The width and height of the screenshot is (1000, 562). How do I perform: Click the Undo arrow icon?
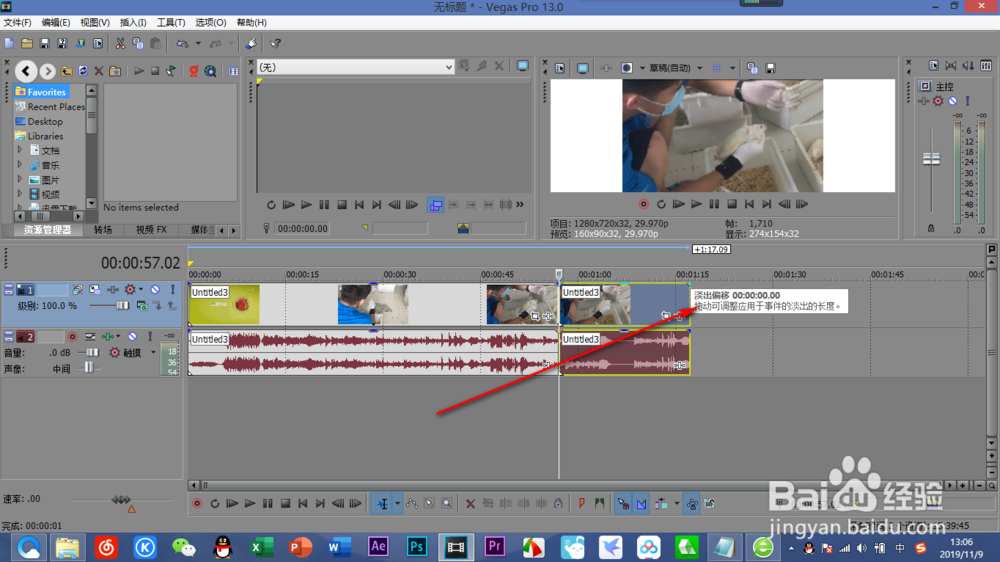click(182, 43)
